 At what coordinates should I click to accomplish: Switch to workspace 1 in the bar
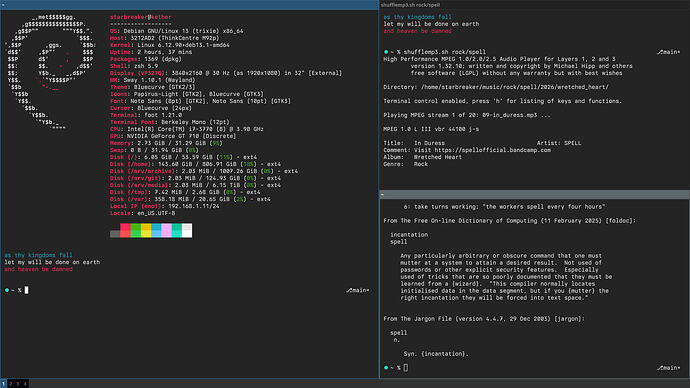4,384
